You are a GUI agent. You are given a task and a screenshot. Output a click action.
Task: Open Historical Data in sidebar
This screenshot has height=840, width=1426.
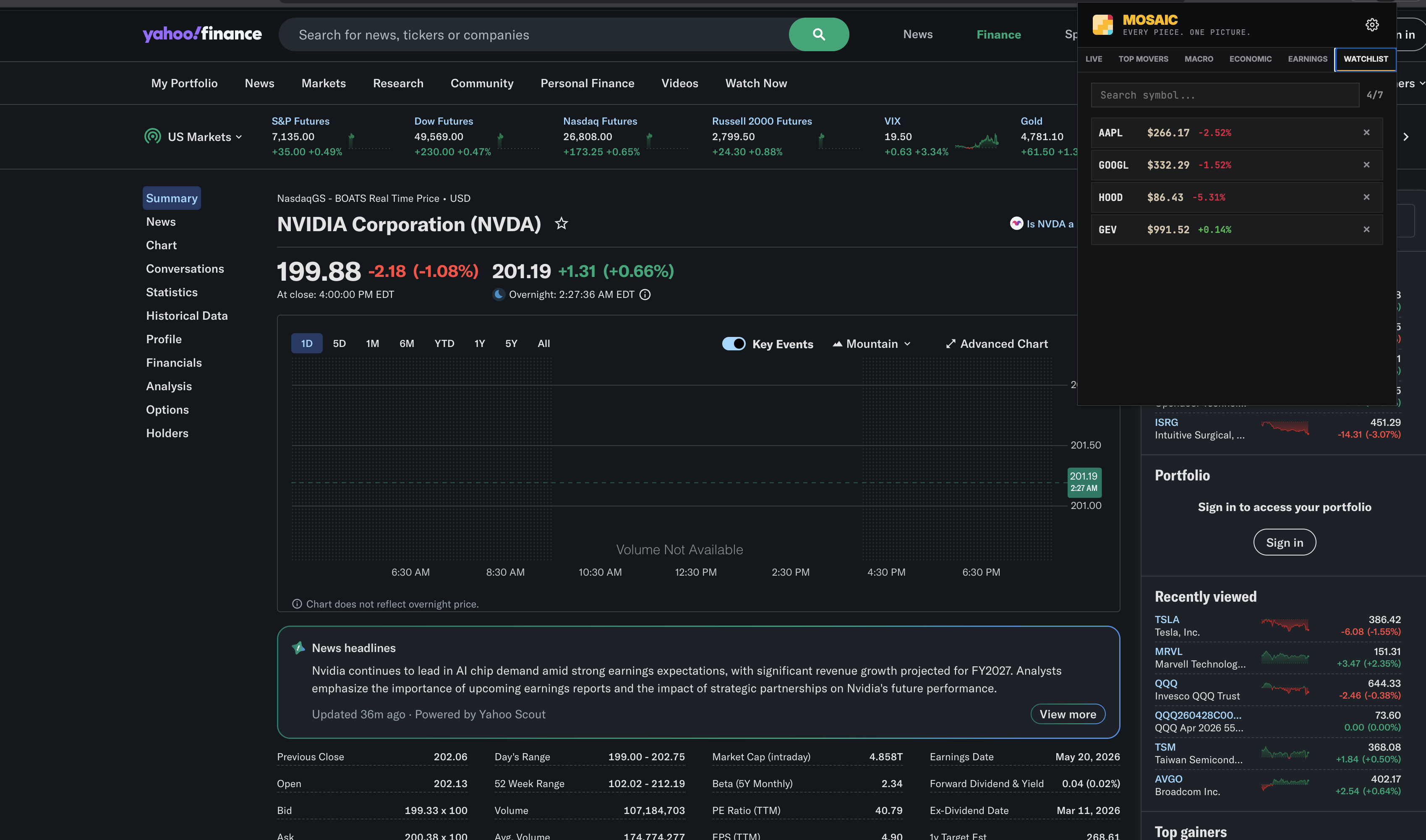tap(187, 316)
